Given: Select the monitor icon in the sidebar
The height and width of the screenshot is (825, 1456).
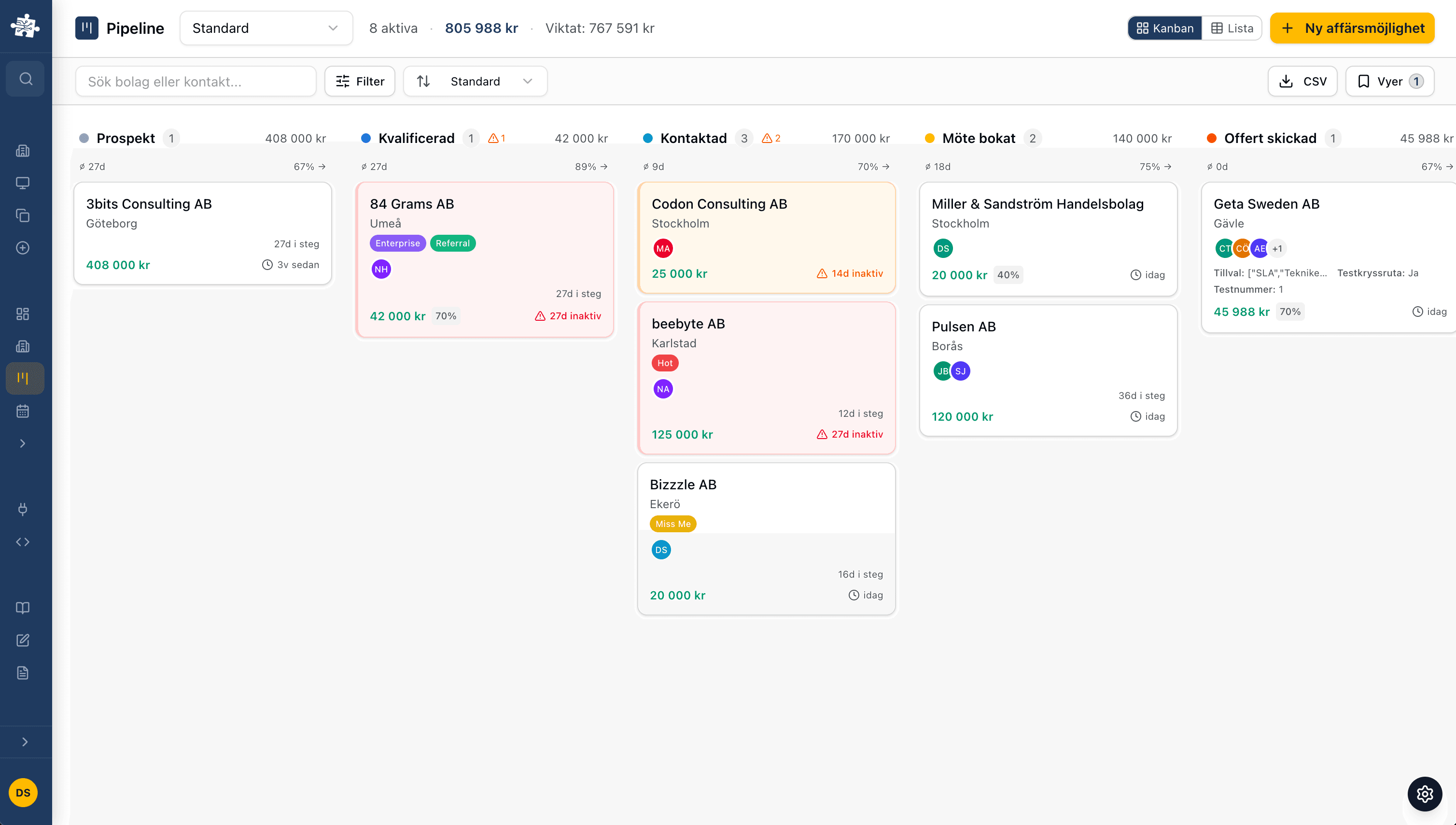Looking at the screenshot, I should click(23, 183).
